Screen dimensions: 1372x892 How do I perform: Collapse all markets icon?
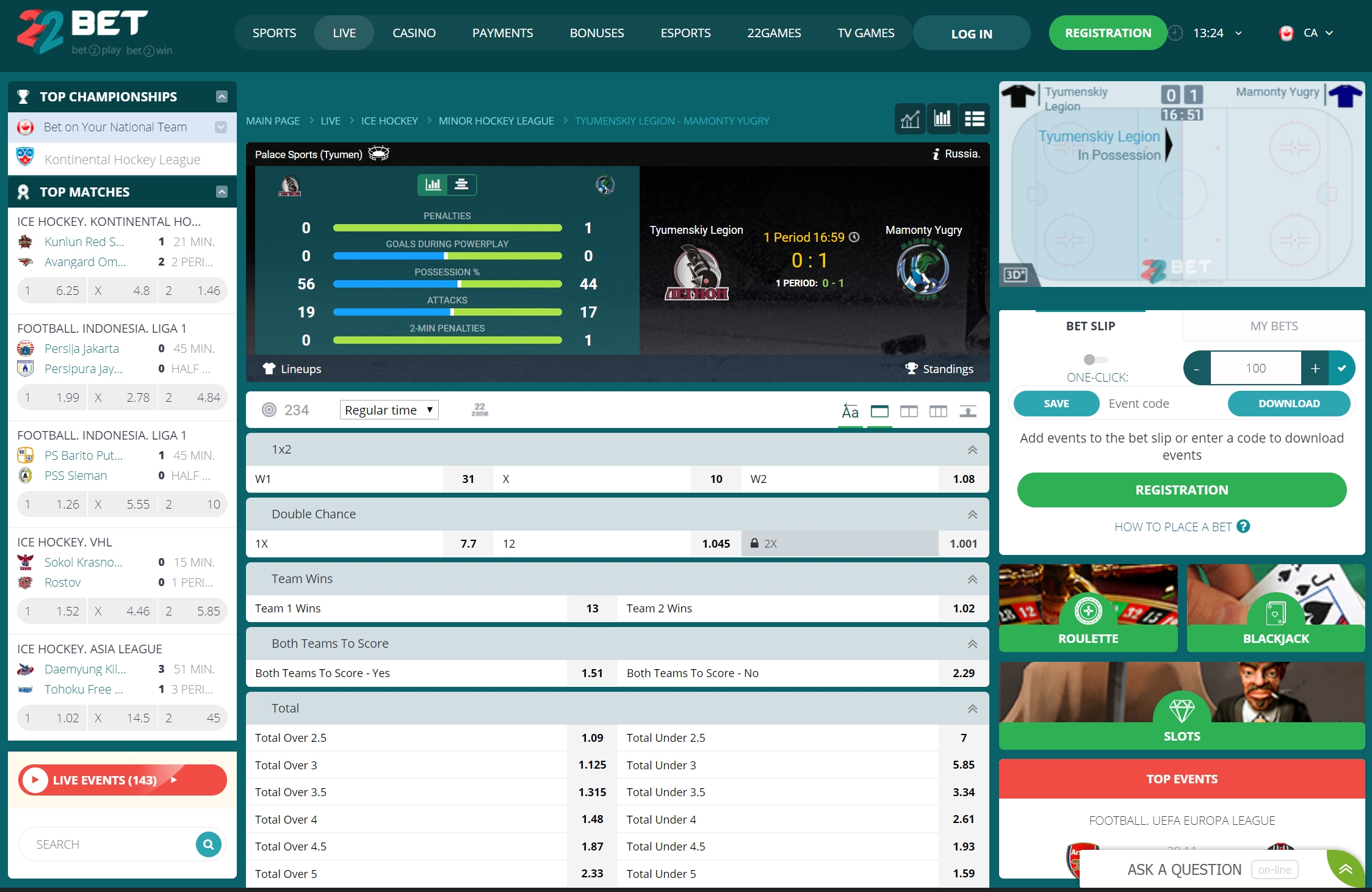[x=968, y=411]
